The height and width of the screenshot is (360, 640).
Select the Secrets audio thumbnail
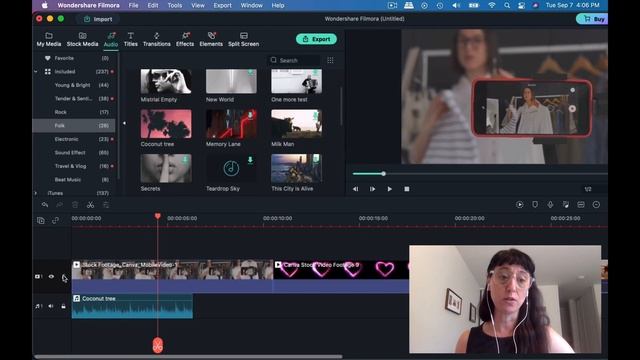[x=166, y=168]
